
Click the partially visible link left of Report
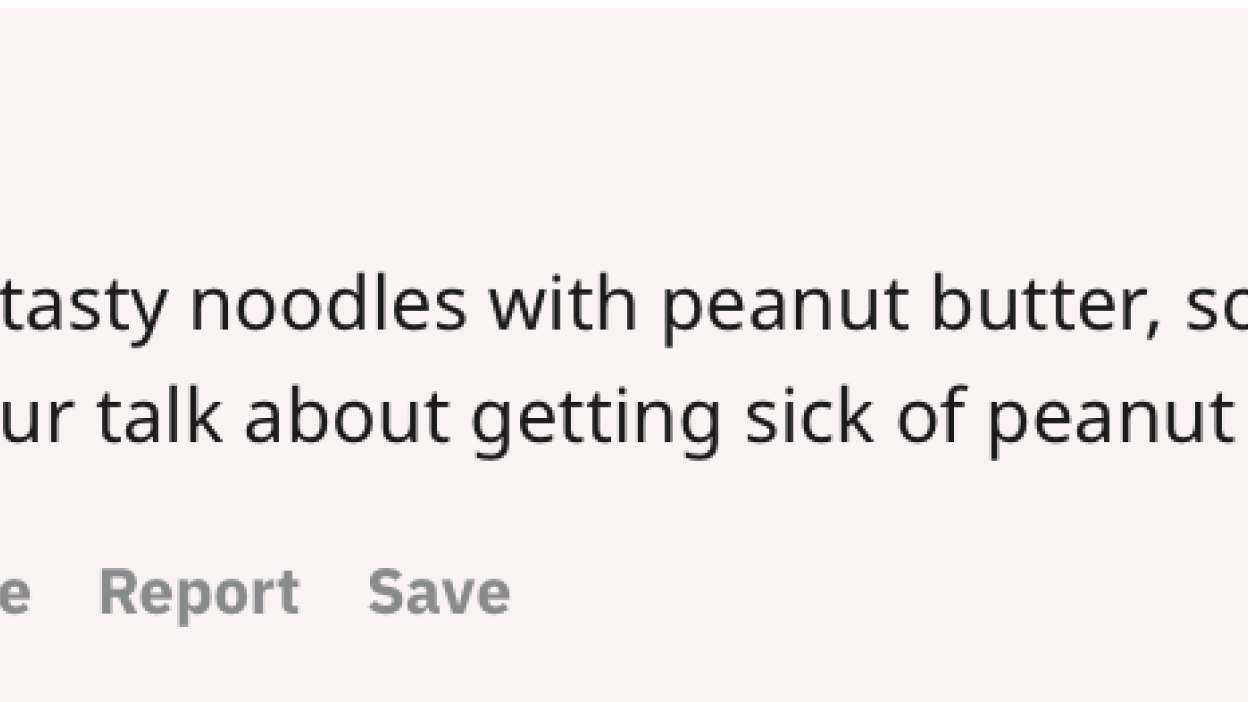pyautogui.click(x=14, y=593)
